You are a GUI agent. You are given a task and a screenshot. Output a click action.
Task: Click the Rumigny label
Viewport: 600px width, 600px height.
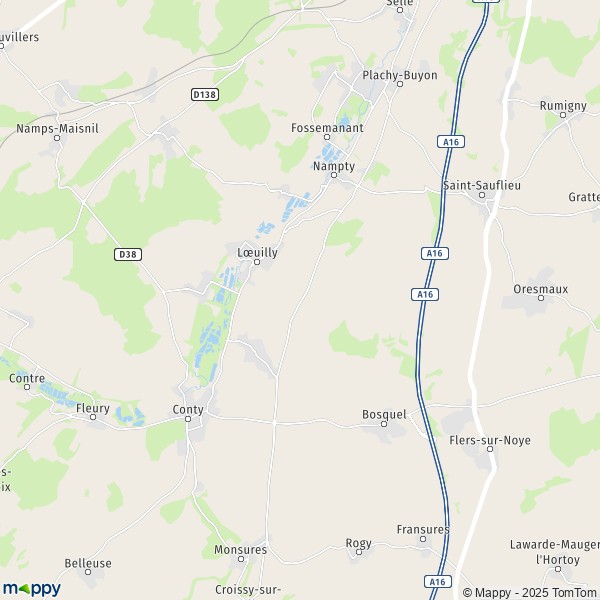click(563, 106)
